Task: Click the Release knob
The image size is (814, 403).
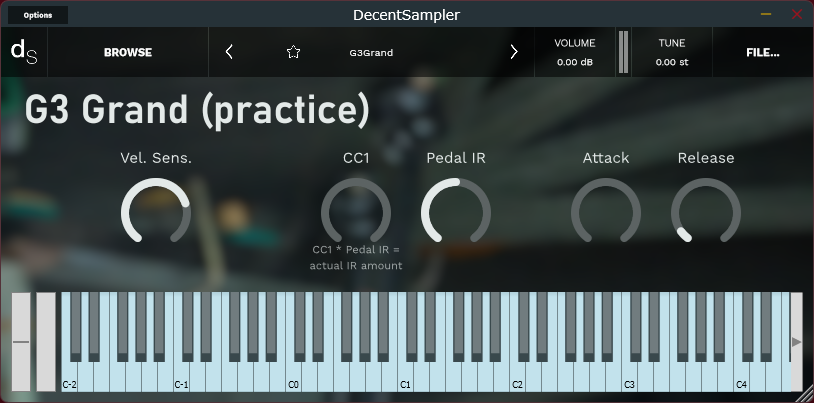Action: click(706, 212)
